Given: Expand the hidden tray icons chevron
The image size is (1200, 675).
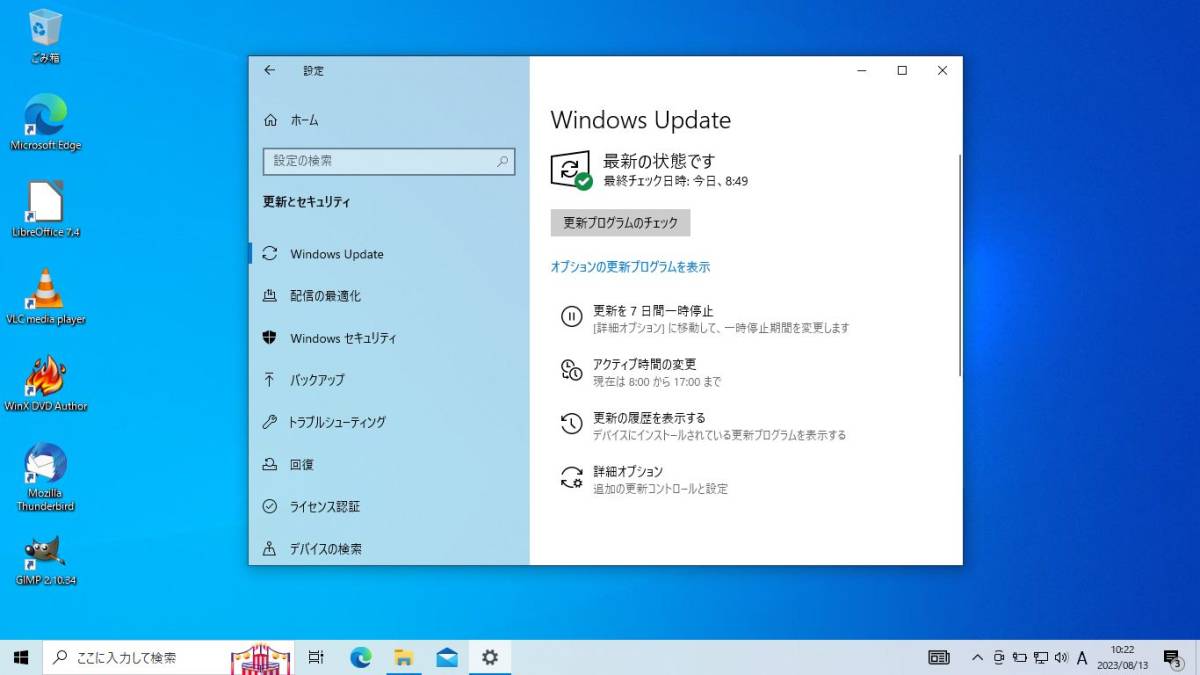Looking at the screenshot, I should (977, 657).
